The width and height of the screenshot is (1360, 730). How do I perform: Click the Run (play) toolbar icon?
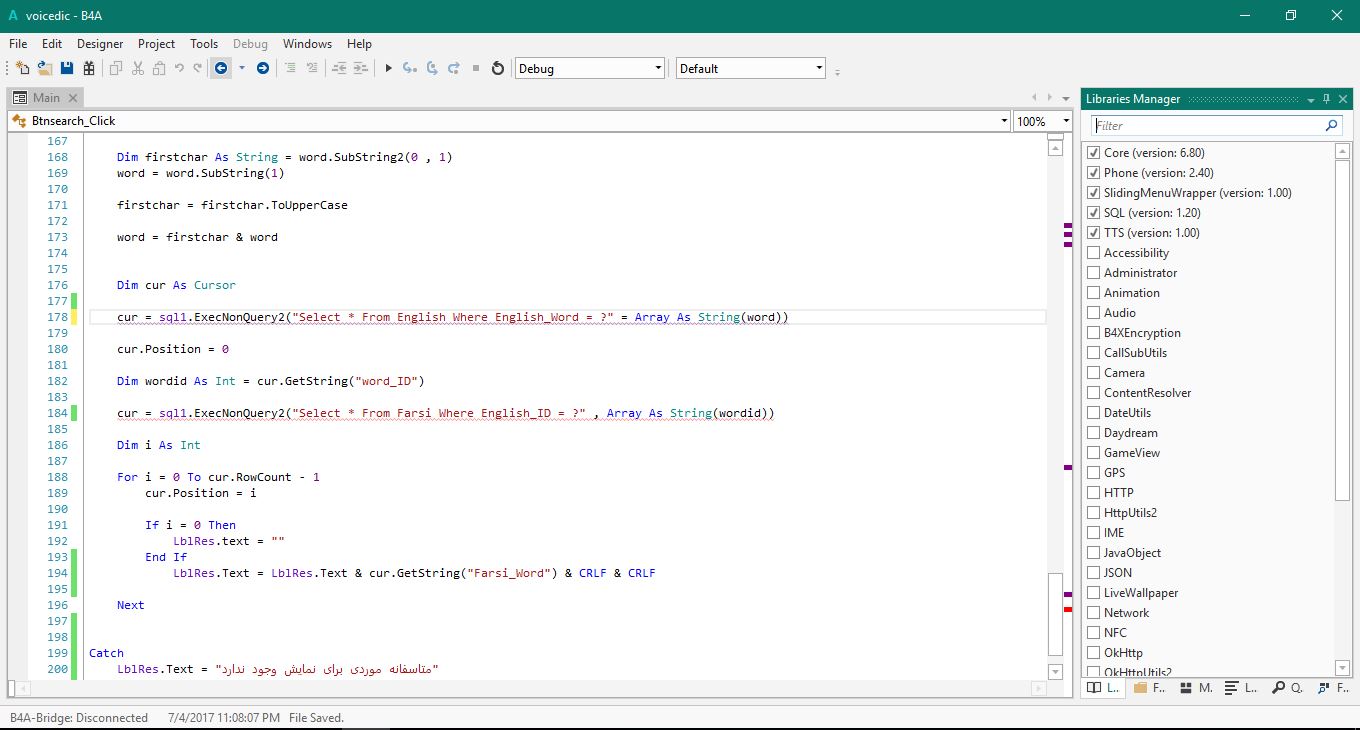point(389,68)
